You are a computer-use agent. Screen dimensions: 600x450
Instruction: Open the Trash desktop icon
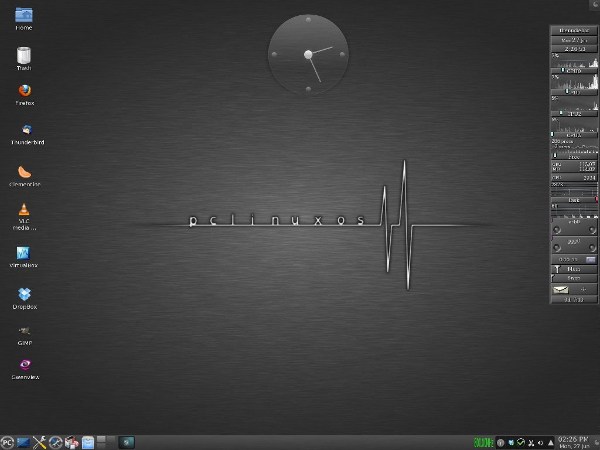pyautogui.click(x=23, y=56)
